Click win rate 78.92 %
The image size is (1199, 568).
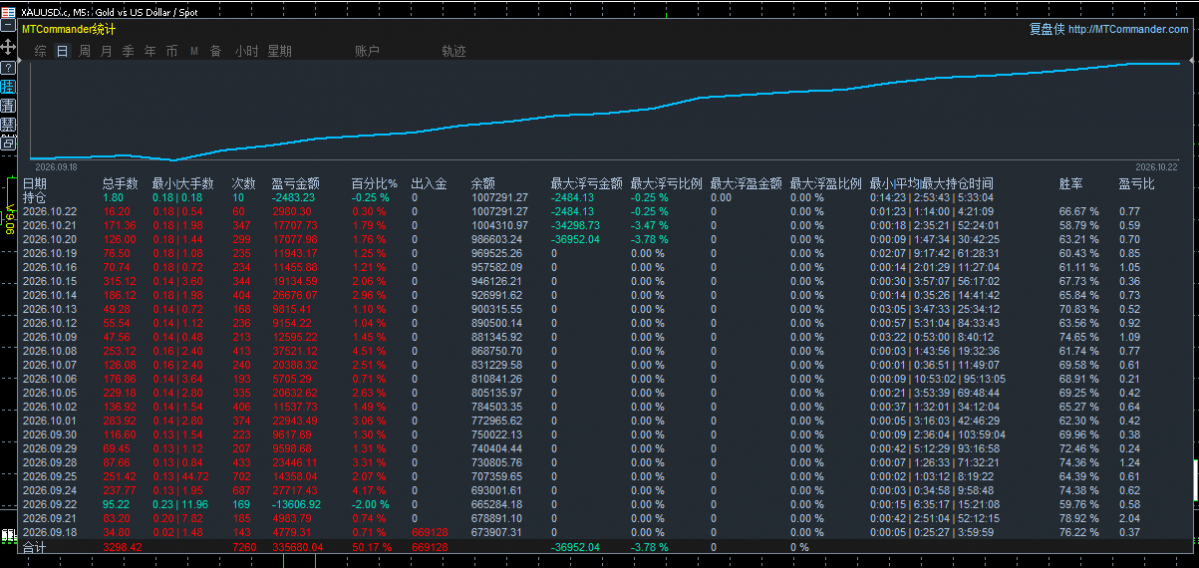click(x=1079, y=518)
